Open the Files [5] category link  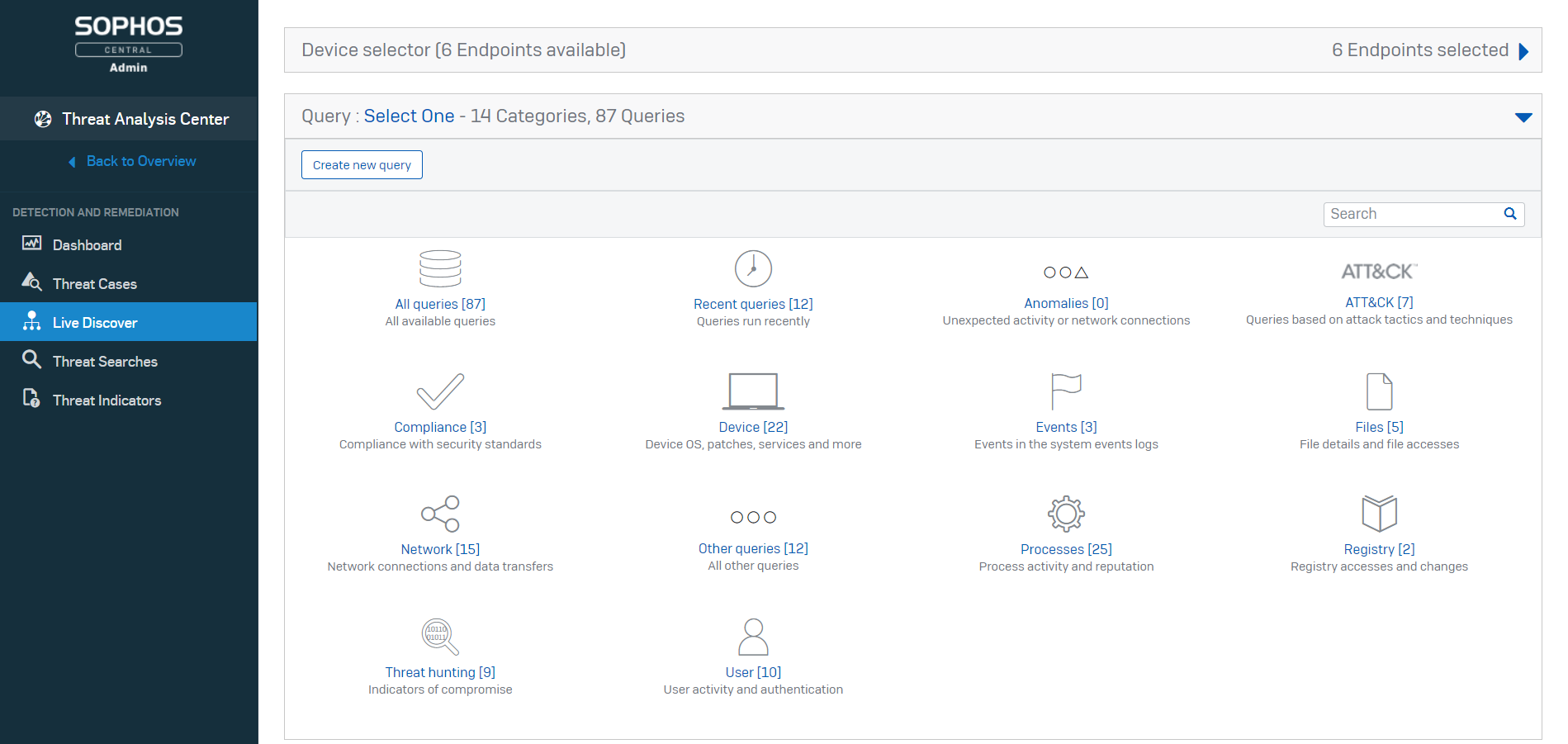click(x=1379, y=427)
